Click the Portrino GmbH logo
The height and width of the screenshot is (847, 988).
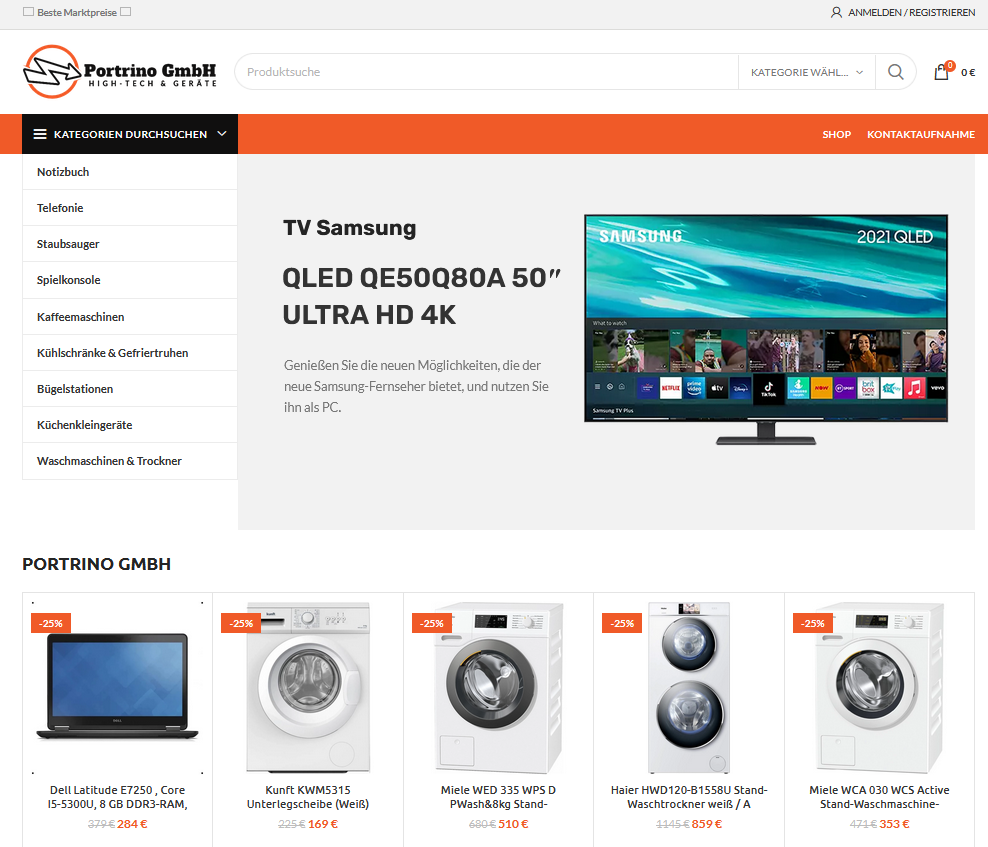[120, 72]
